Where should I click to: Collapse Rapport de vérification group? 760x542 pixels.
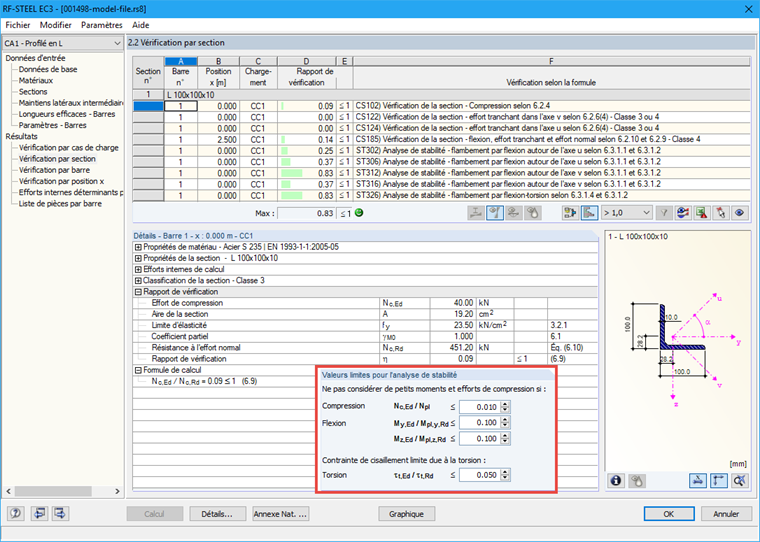(x=138, y=292)
